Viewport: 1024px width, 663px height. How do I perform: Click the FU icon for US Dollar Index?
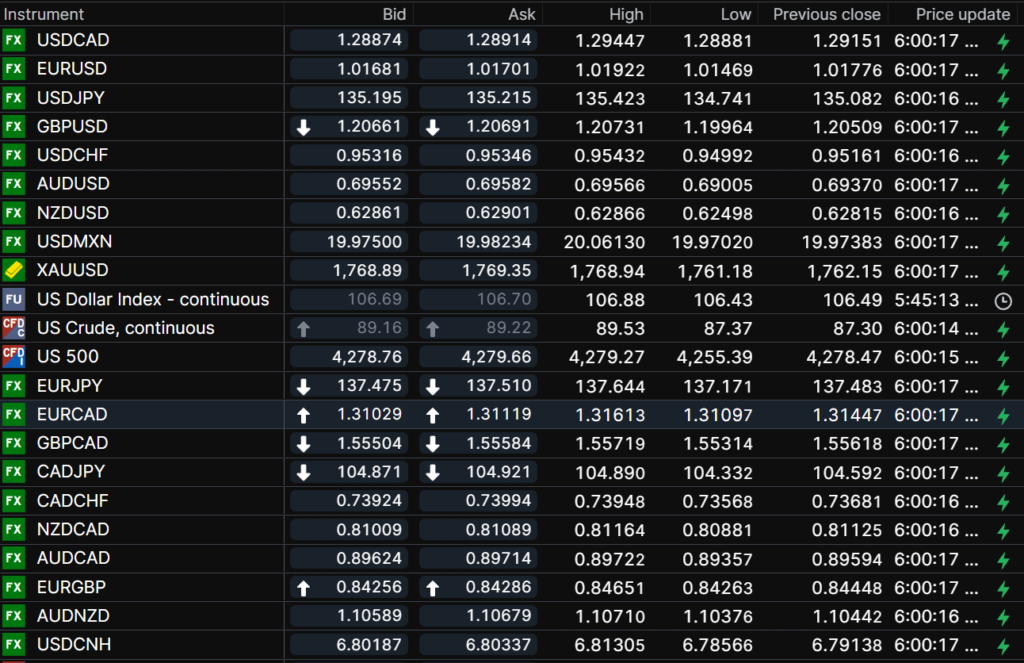point(13,299)
